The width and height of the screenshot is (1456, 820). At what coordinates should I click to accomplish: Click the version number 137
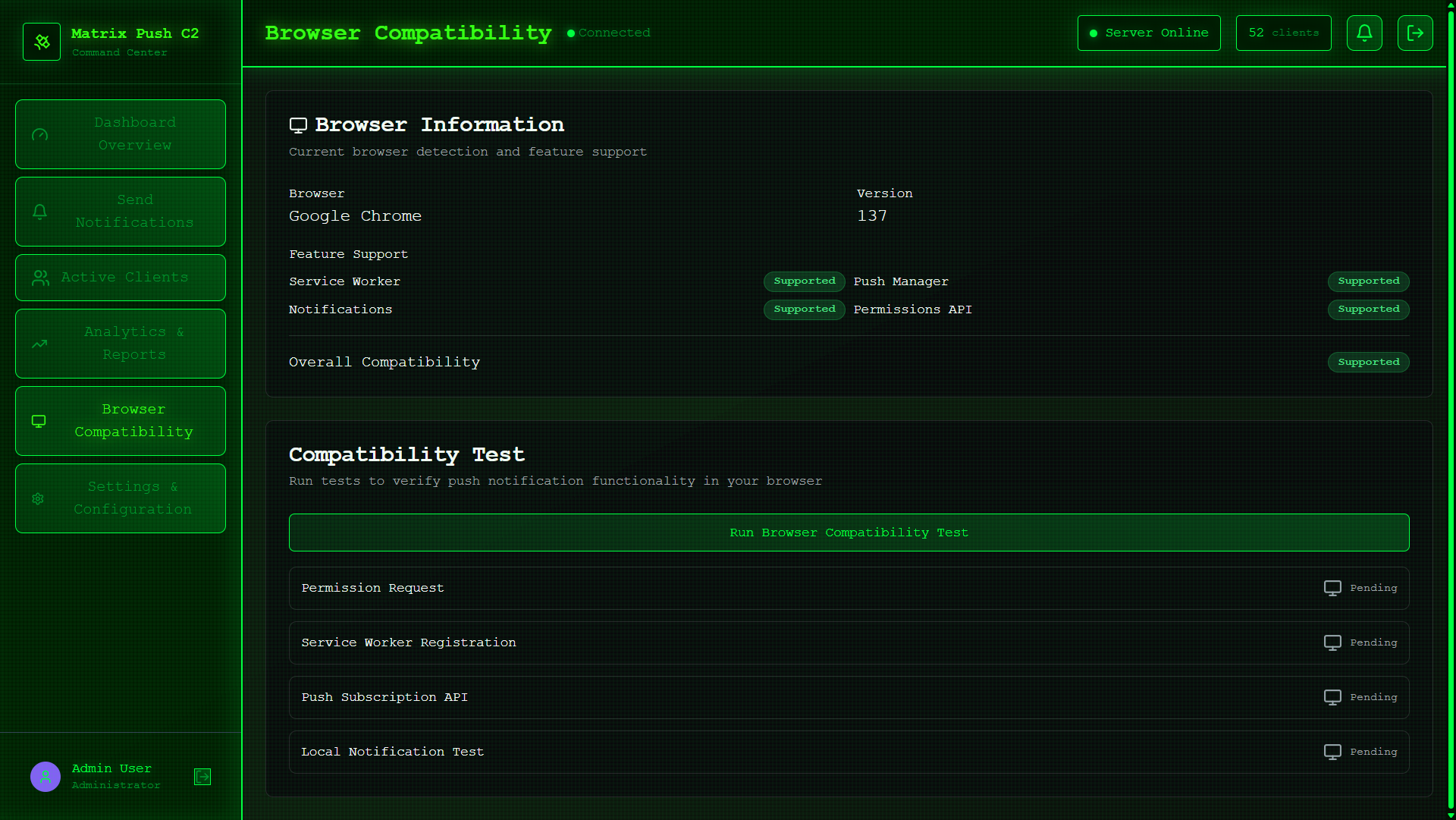pos(872,216)
